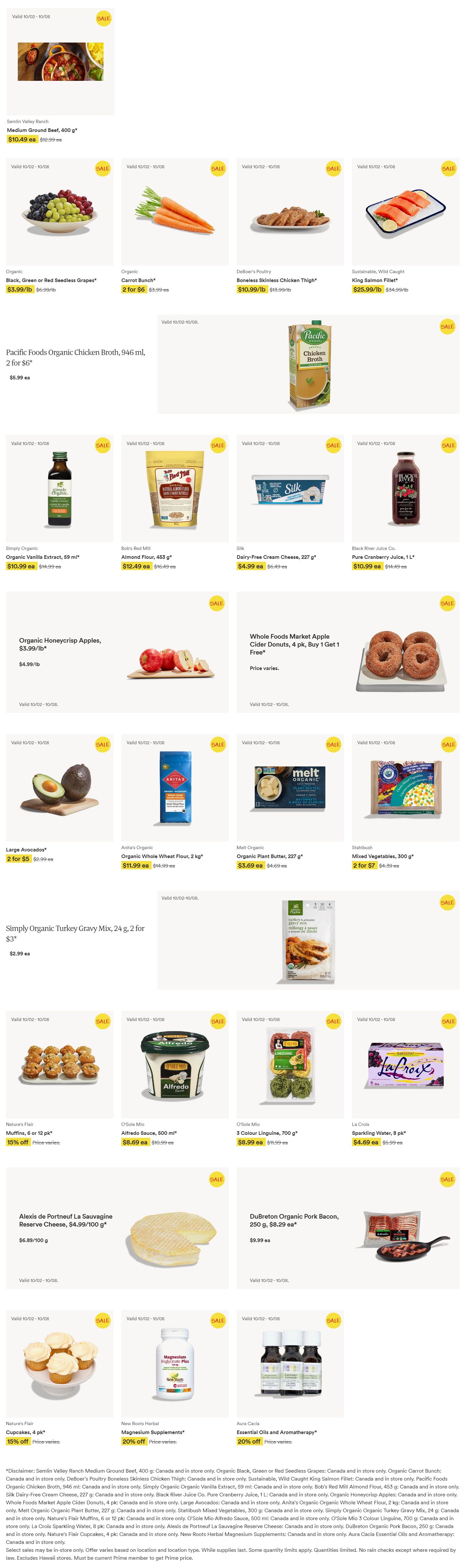Image resolution: width=470 pixels, height=1568 pixels.
Task: Click SALE badge on Carrot Bunch card
Action: click(x=218, y=169)
